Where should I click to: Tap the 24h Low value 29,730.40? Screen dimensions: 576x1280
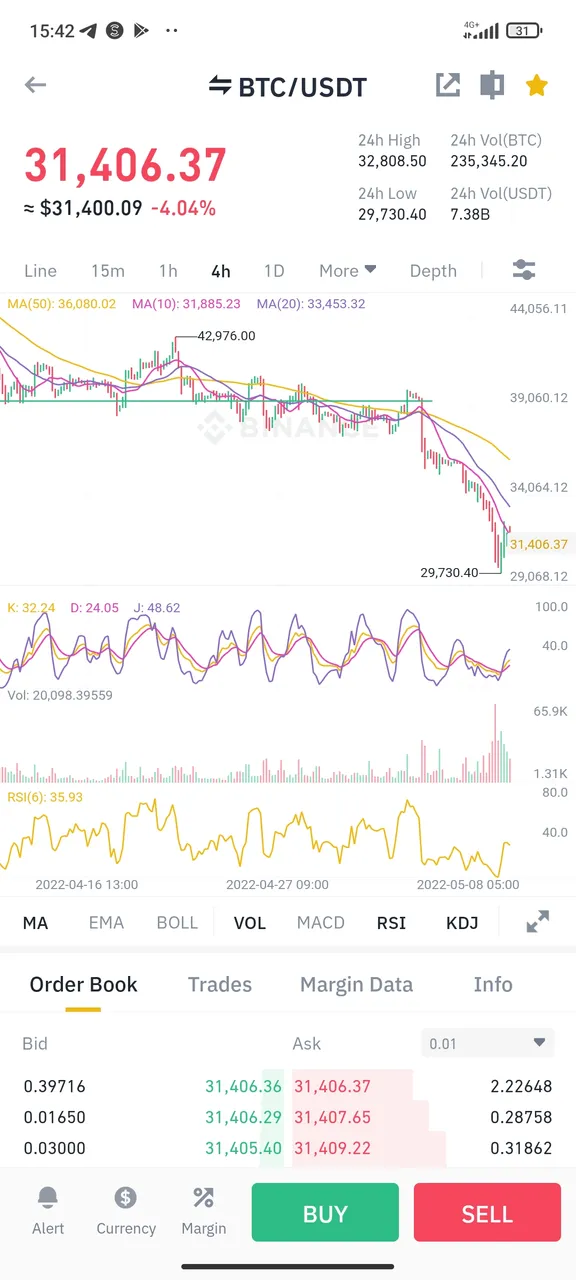(392, 214)
